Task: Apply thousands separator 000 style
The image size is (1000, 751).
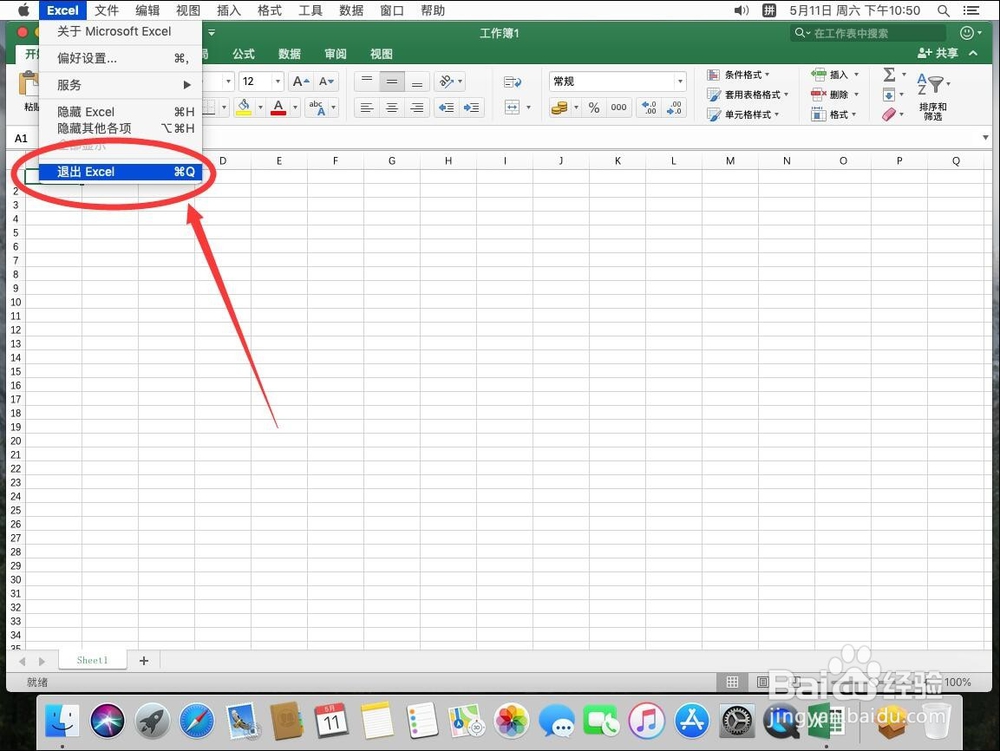Action: coord(619,107)
